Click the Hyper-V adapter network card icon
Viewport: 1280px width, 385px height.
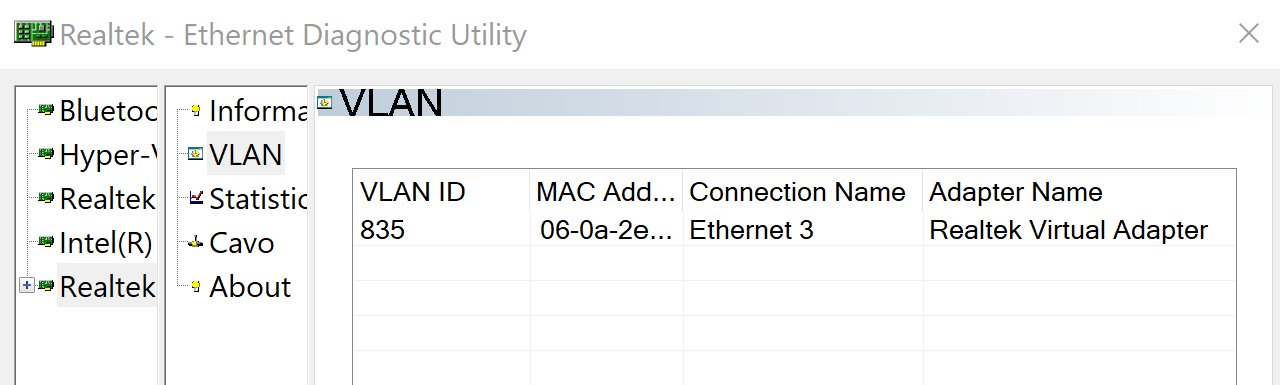45,154
